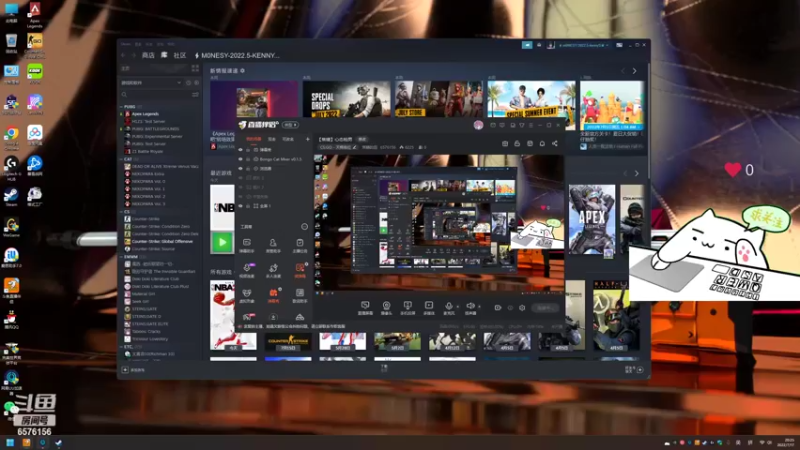
Task: Click the bell icon above Douyu preview
Action: point(542,144)
